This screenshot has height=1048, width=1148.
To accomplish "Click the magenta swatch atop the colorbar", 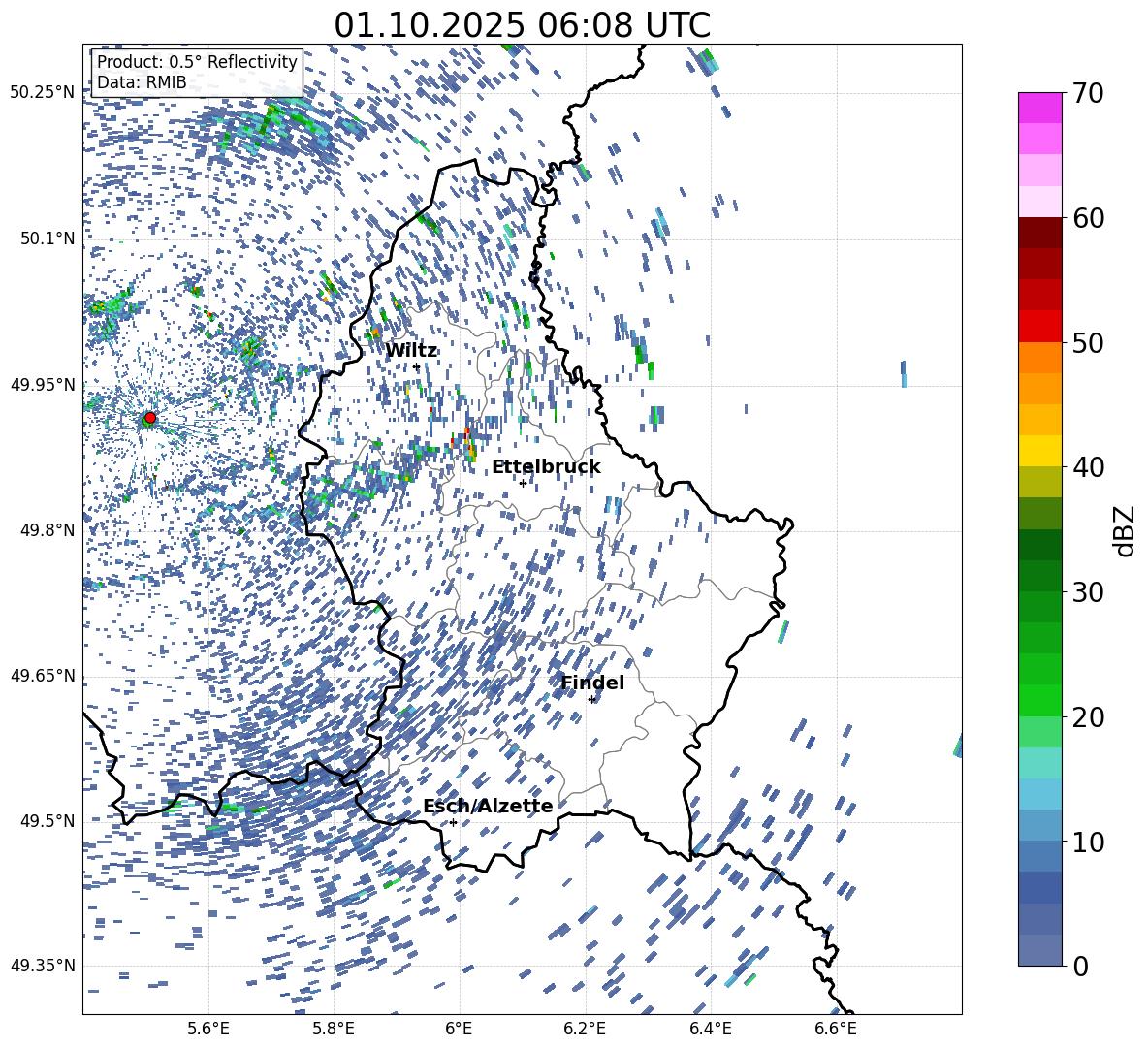I will [x=1039, y=108].
